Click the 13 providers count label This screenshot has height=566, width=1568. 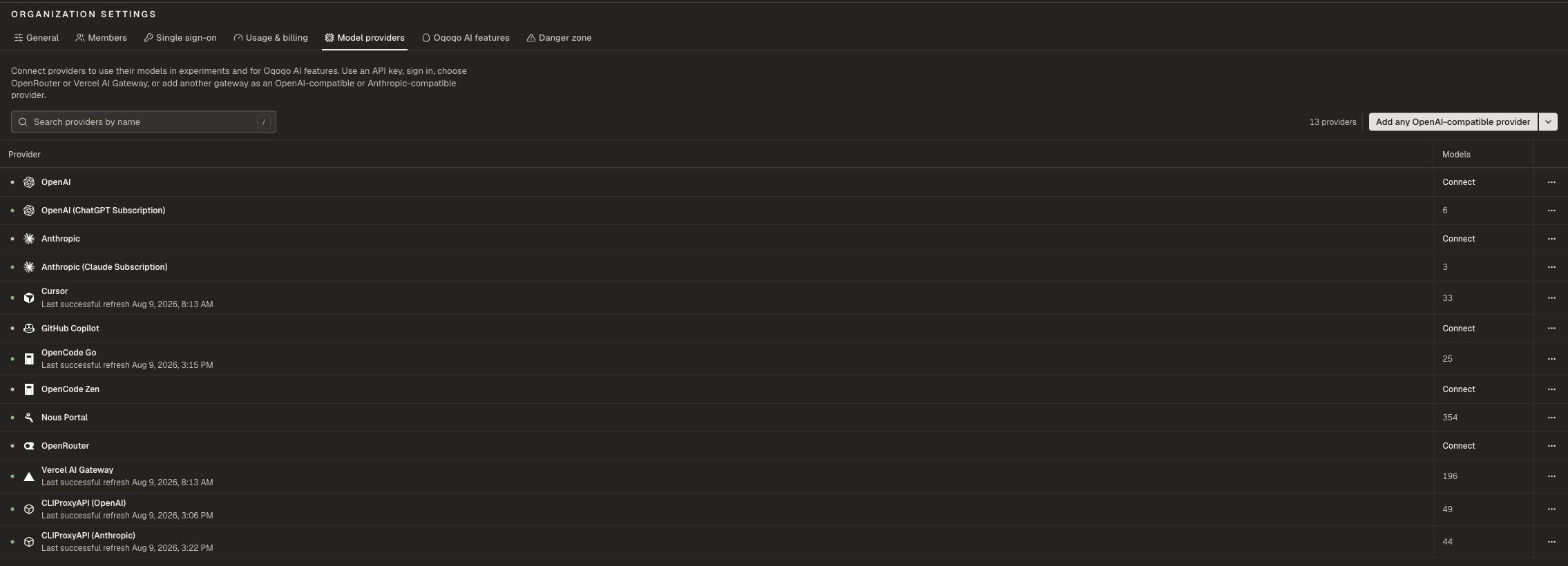1332,122
